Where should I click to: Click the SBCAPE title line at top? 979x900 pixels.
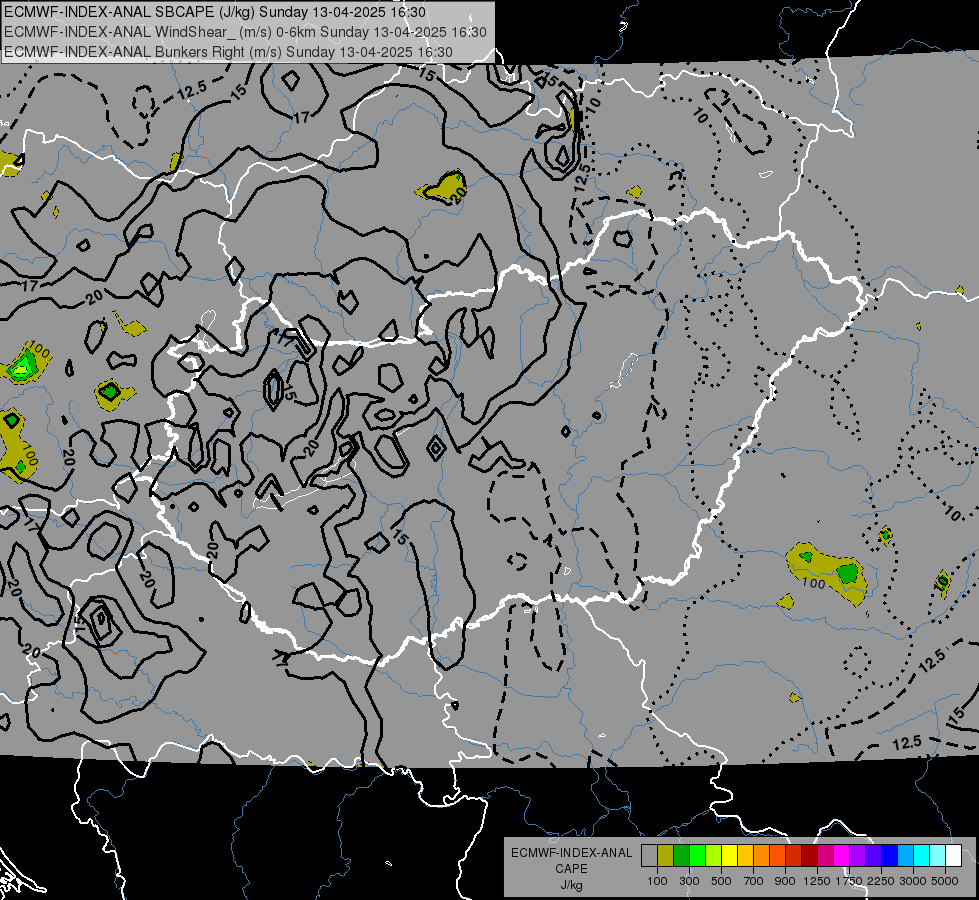point(215,12)
